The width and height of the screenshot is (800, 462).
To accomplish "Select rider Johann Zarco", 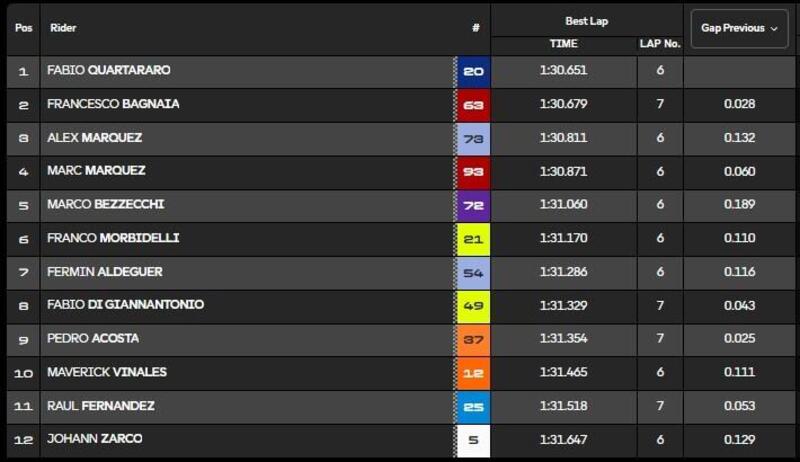I will (95, 439).
